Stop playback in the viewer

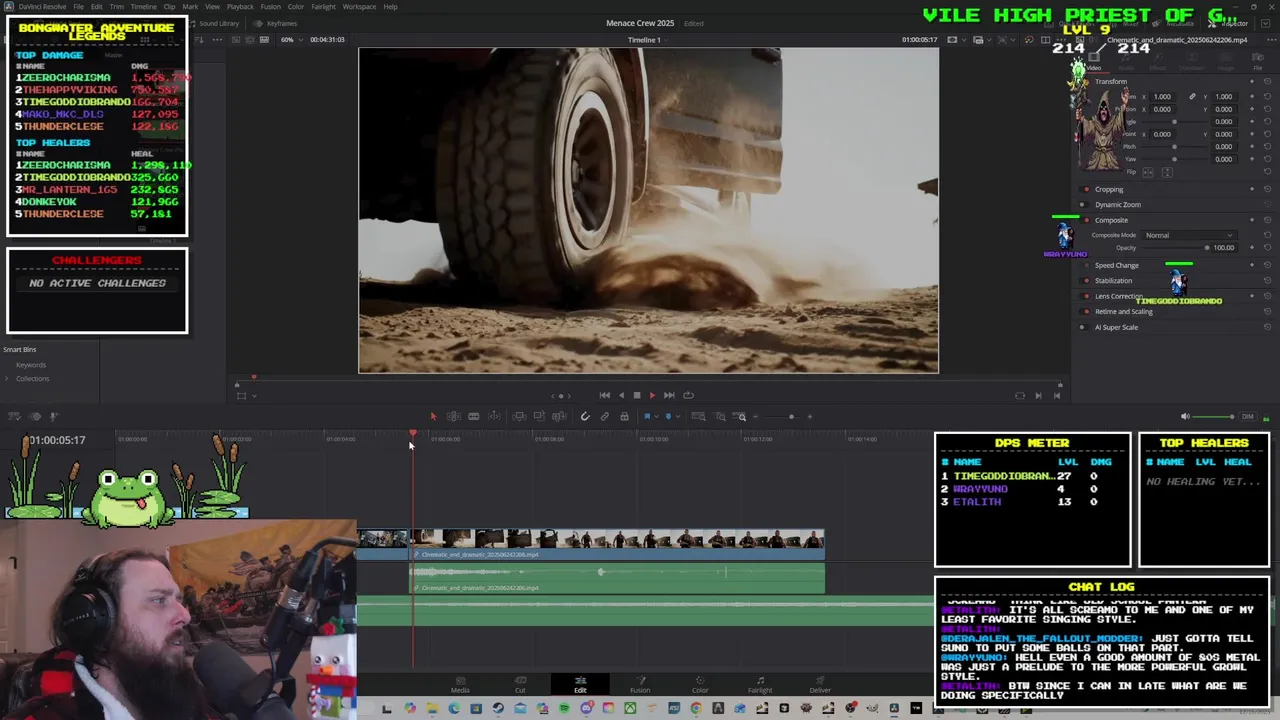click(637, 395)
